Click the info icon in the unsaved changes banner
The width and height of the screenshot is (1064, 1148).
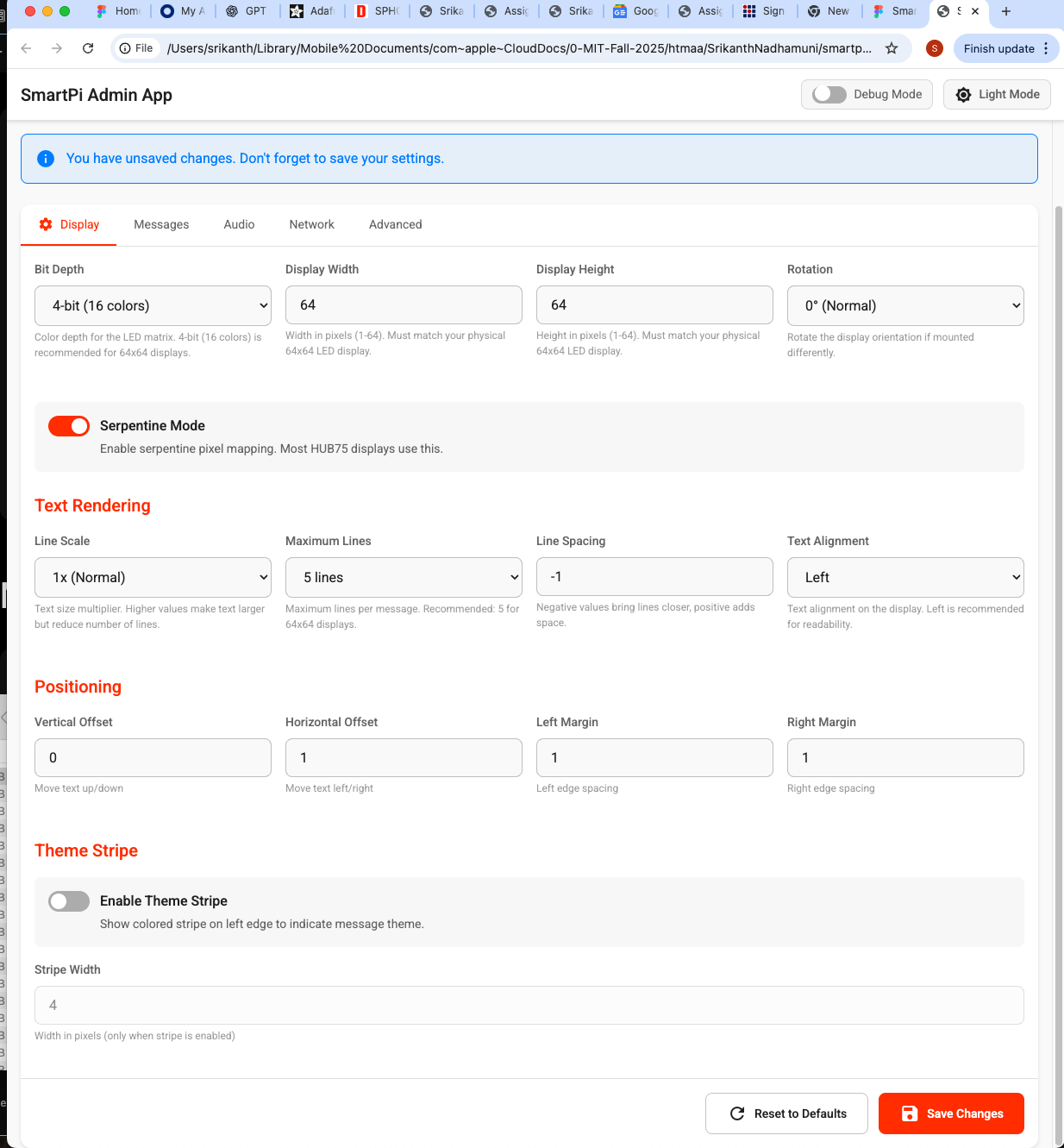[46, 159]
